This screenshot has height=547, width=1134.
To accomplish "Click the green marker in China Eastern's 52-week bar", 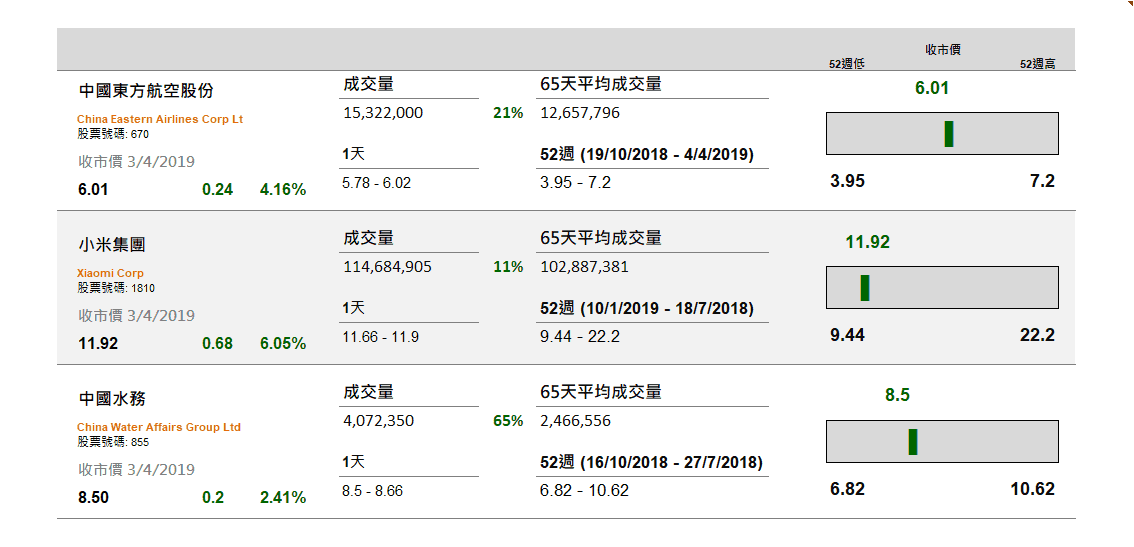I will click(948, 134).
